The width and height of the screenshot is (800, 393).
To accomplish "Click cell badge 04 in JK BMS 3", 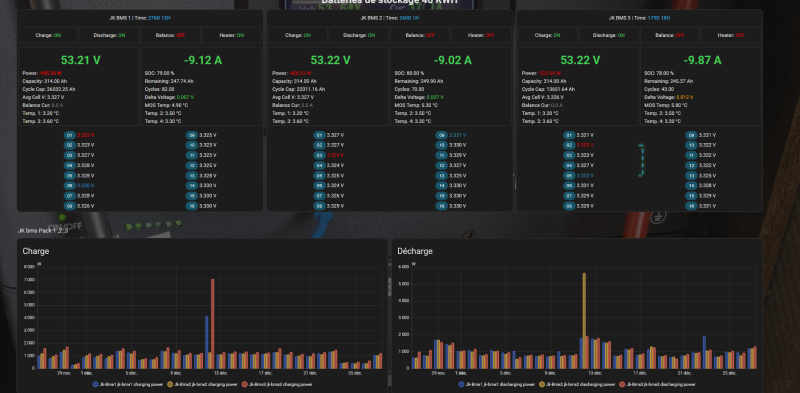I will pos(569,165).
